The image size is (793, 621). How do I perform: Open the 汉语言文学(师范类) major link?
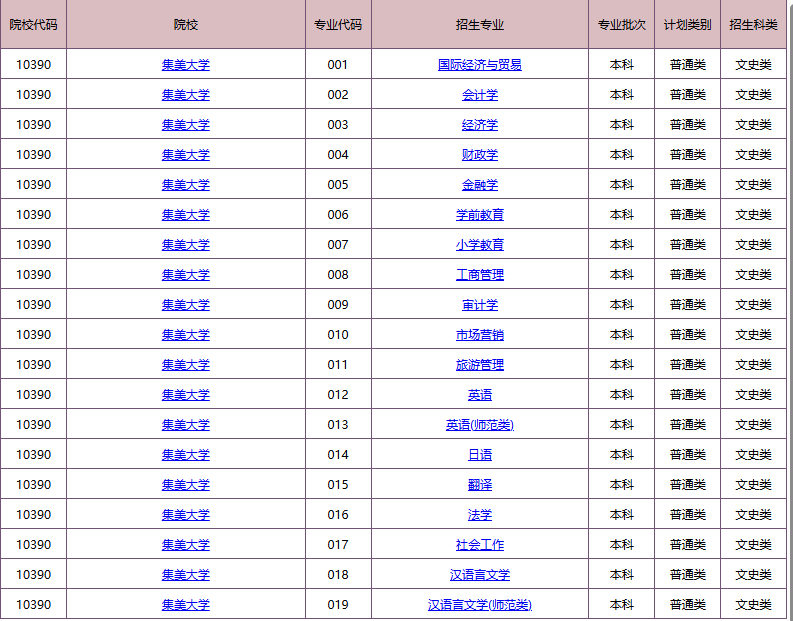[x=479, y=605]
